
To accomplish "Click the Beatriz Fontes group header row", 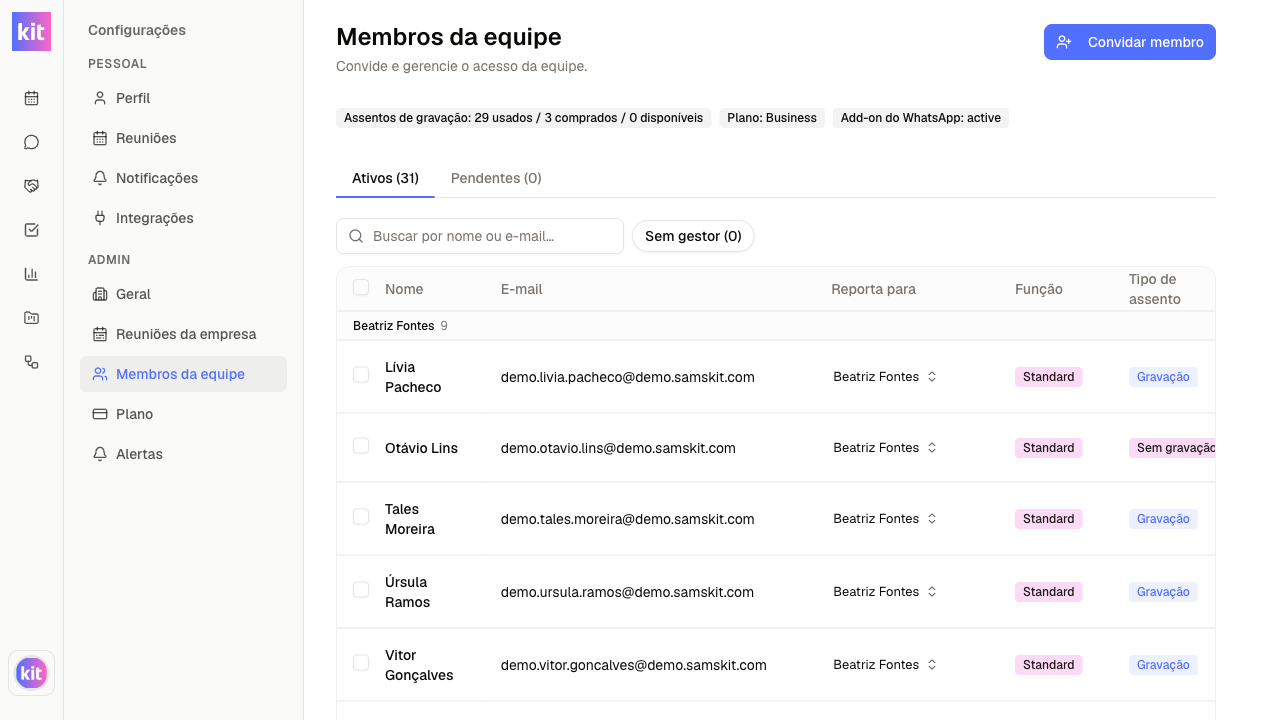I will (776, 326).
